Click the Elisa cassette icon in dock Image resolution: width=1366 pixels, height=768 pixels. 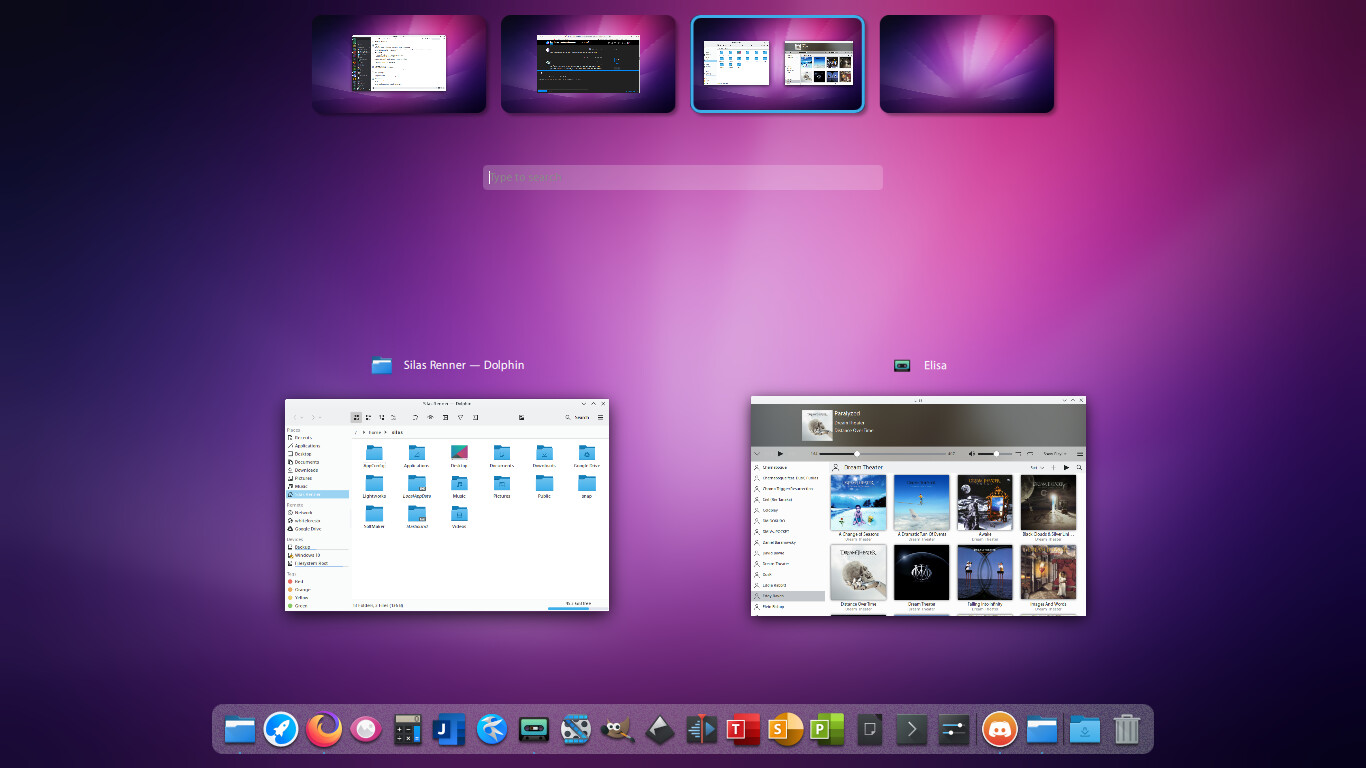(x=534, y=730)
